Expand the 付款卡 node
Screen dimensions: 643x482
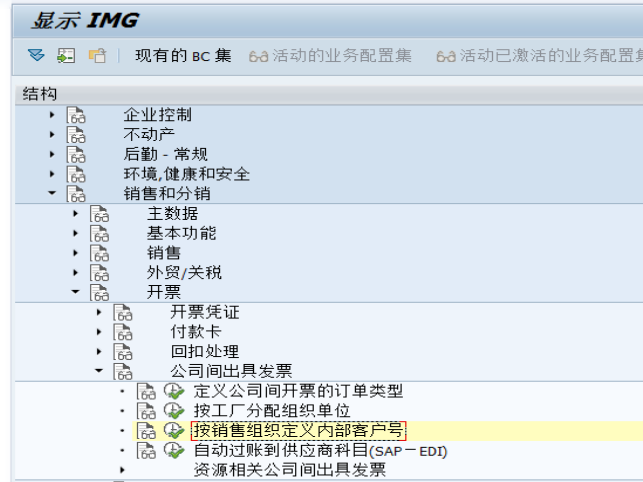[x=99, y=332]
